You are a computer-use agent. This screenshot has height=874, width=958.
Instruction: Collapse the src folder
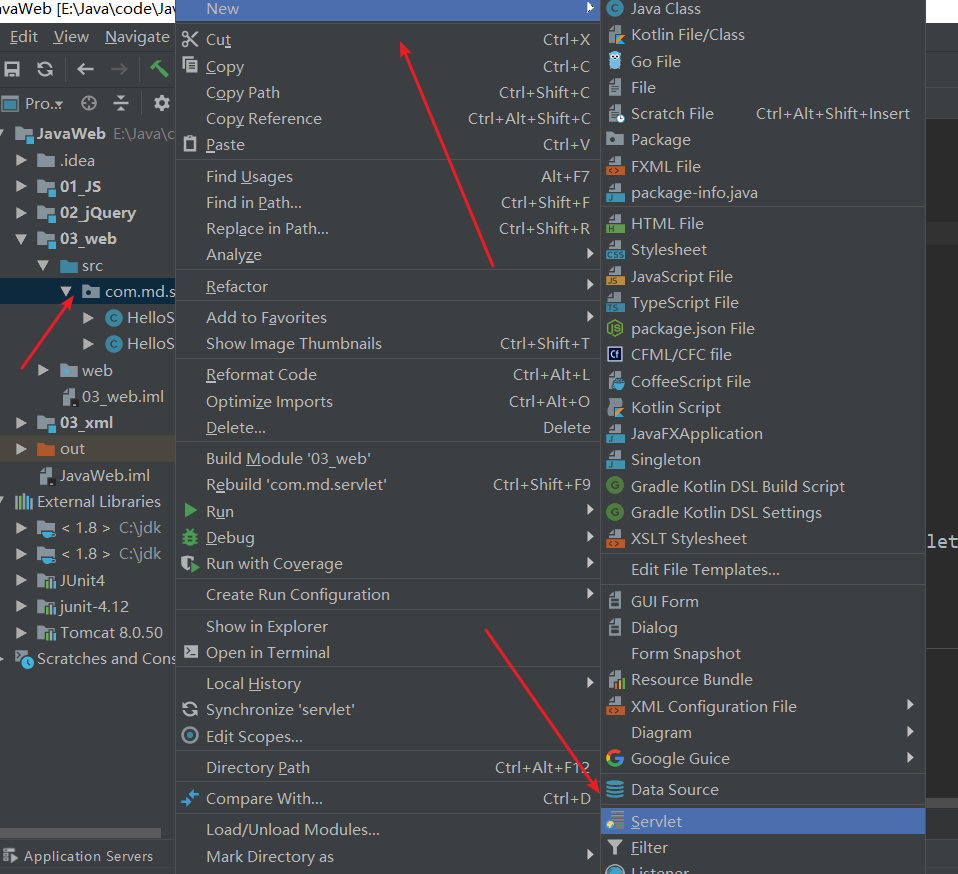(43, 265)
